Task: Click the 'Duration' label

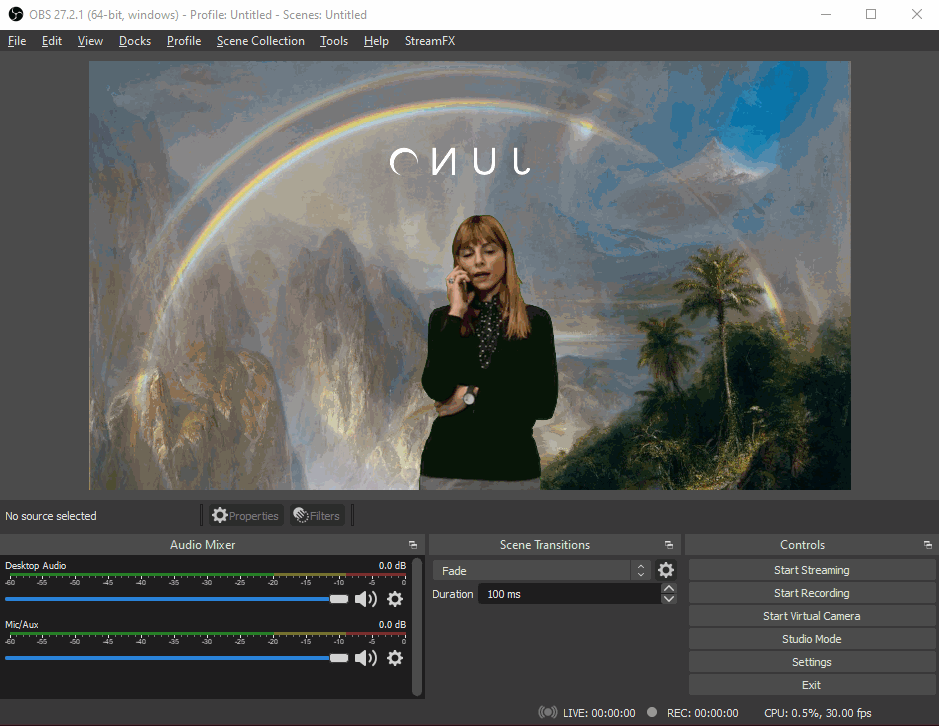Action: (452, 594)
